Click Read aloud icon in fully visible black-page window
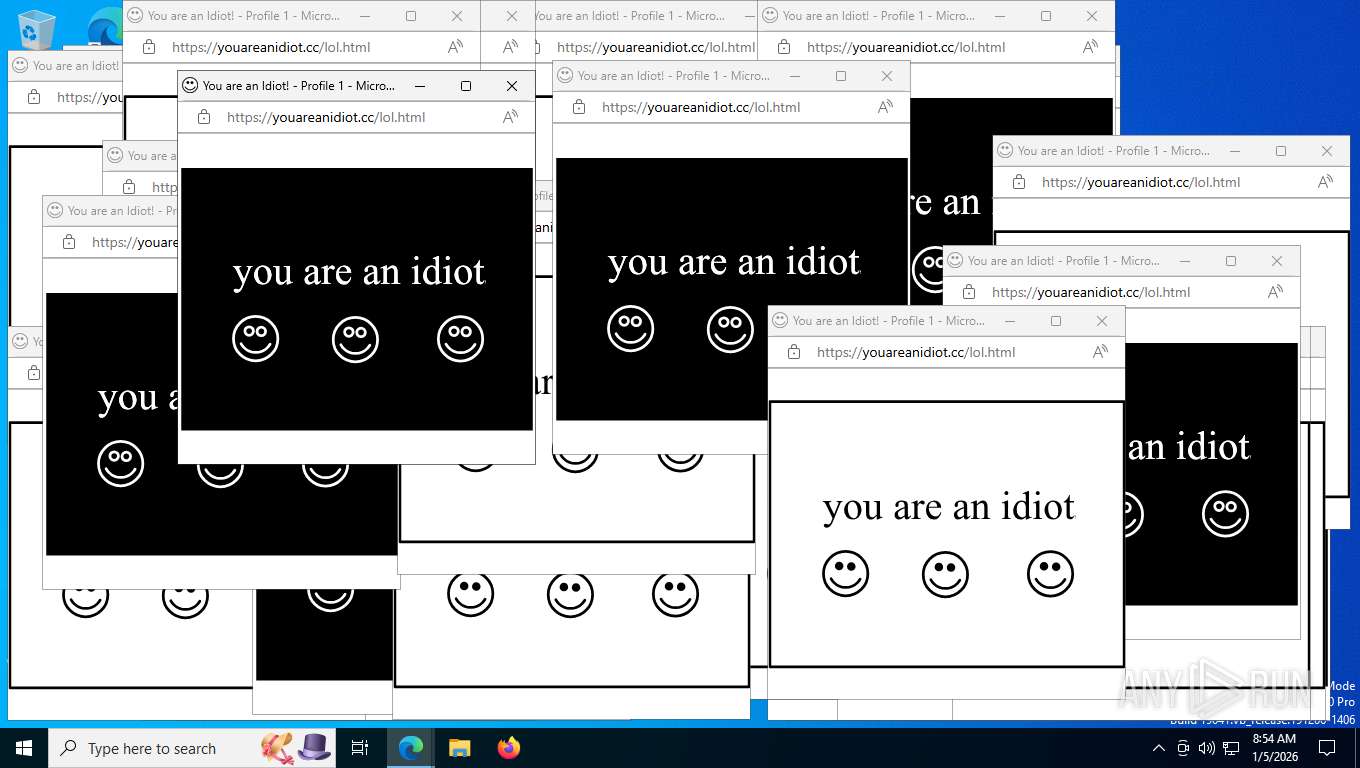The image size is (1360, 768). (510, 117)
